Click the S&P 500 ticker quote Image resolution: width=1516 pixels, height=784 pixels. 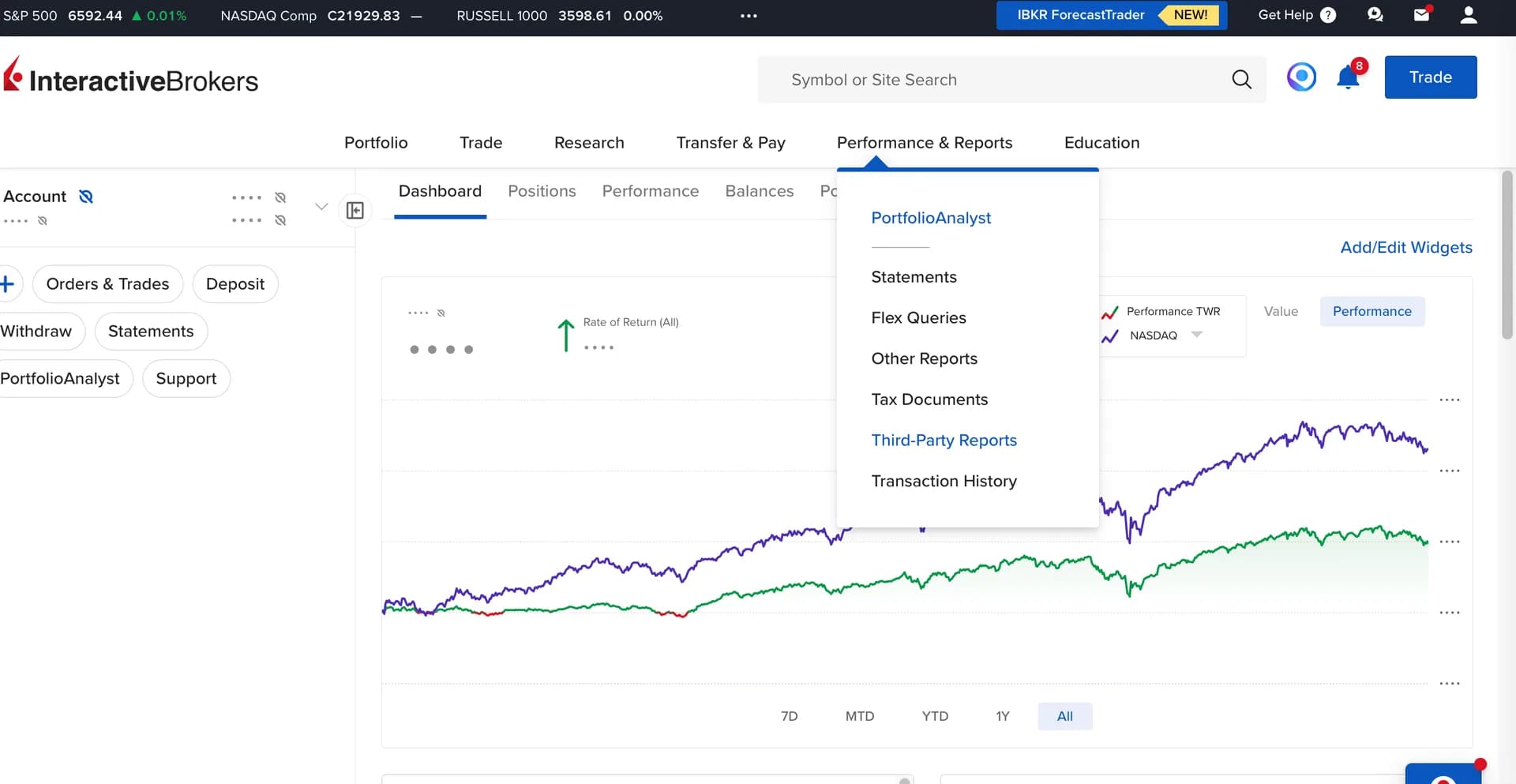coord(95,16)
